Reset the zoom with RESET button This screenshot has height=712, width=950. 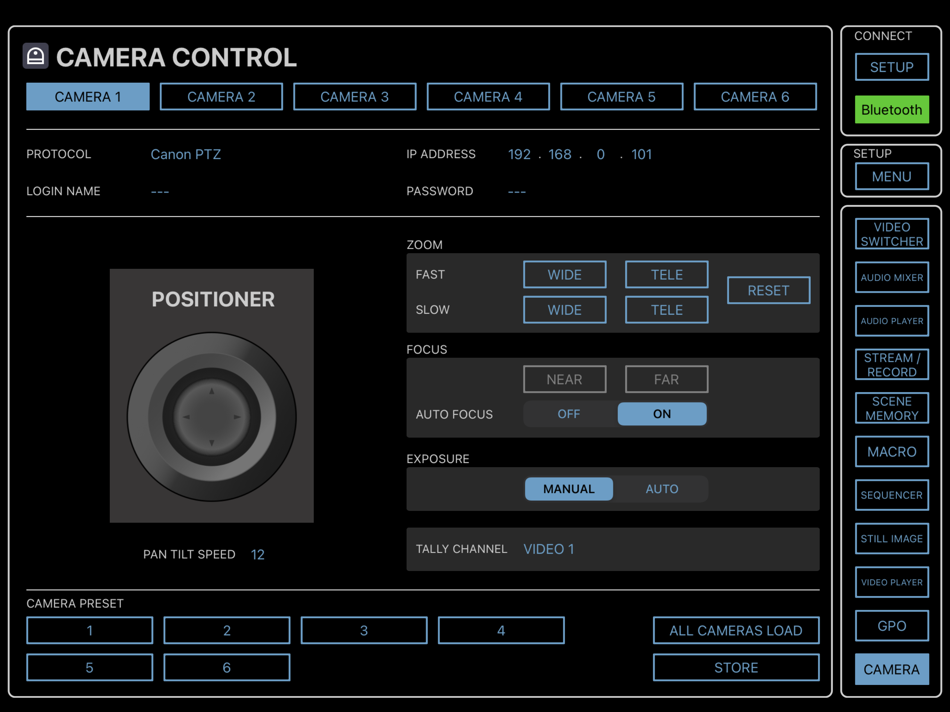coord(768,290)
